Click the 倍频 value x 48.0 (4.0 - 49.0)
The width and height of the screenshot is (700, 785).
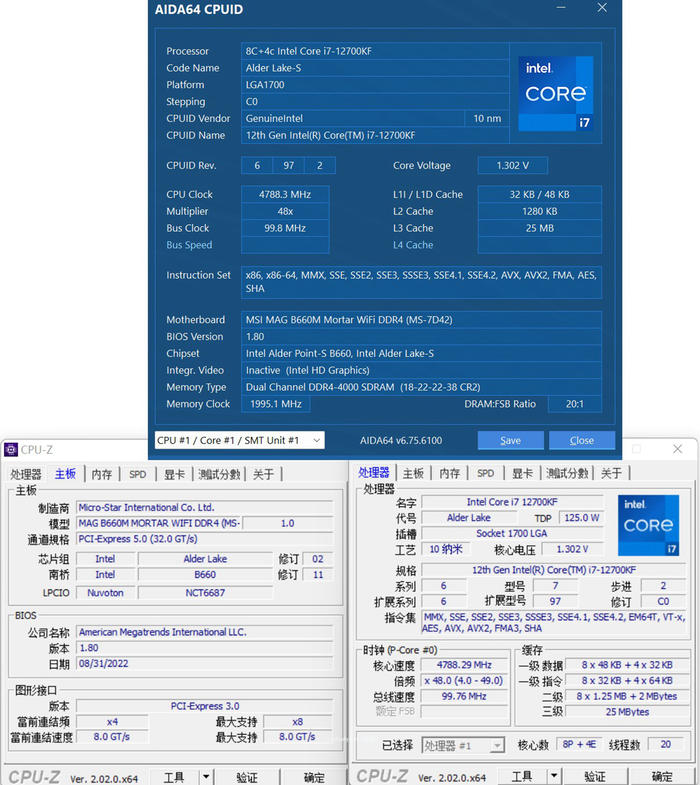pyautogui.click(x=464, y=681)
